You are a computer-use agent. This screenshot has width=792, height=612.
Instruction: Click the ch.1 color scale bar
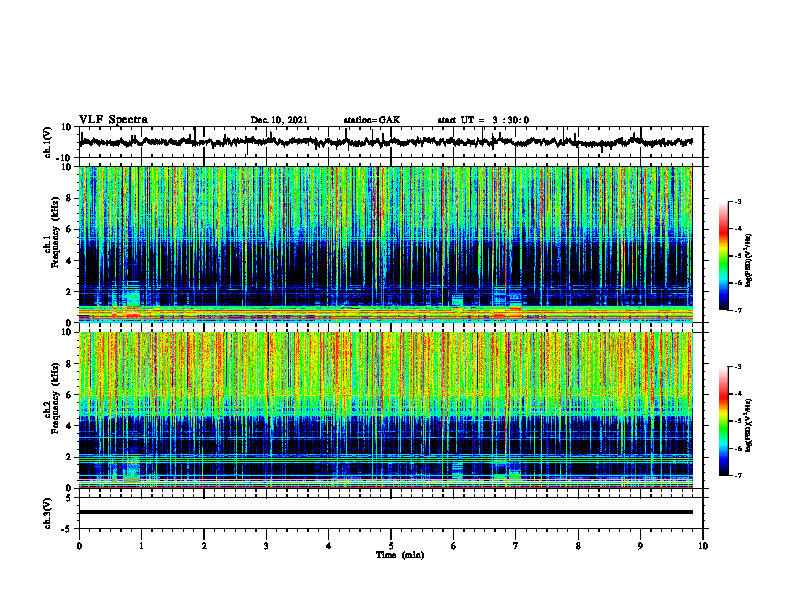pyautogui.click(x=724, y=256)
